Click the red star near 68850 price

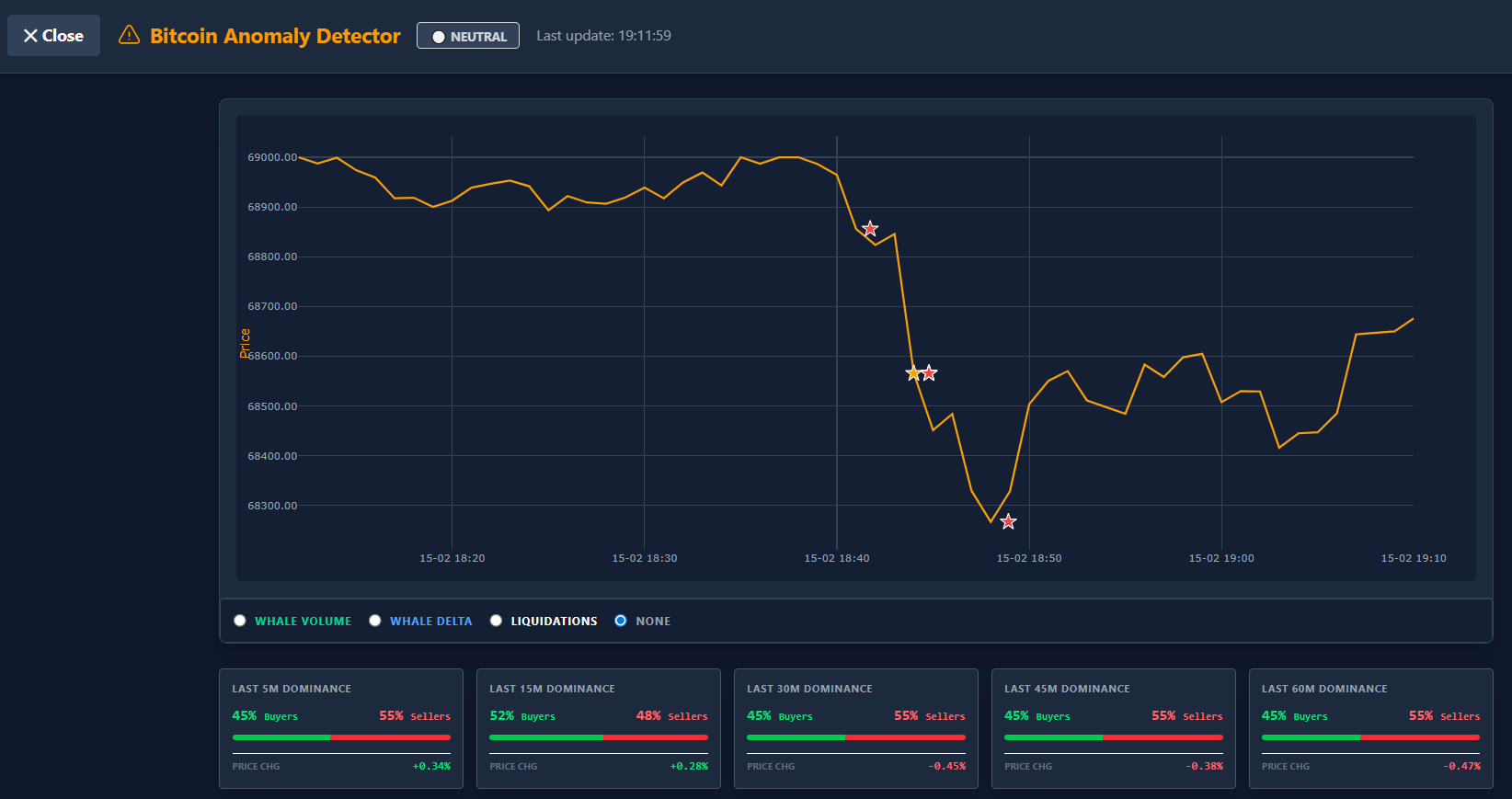(870, 228)
